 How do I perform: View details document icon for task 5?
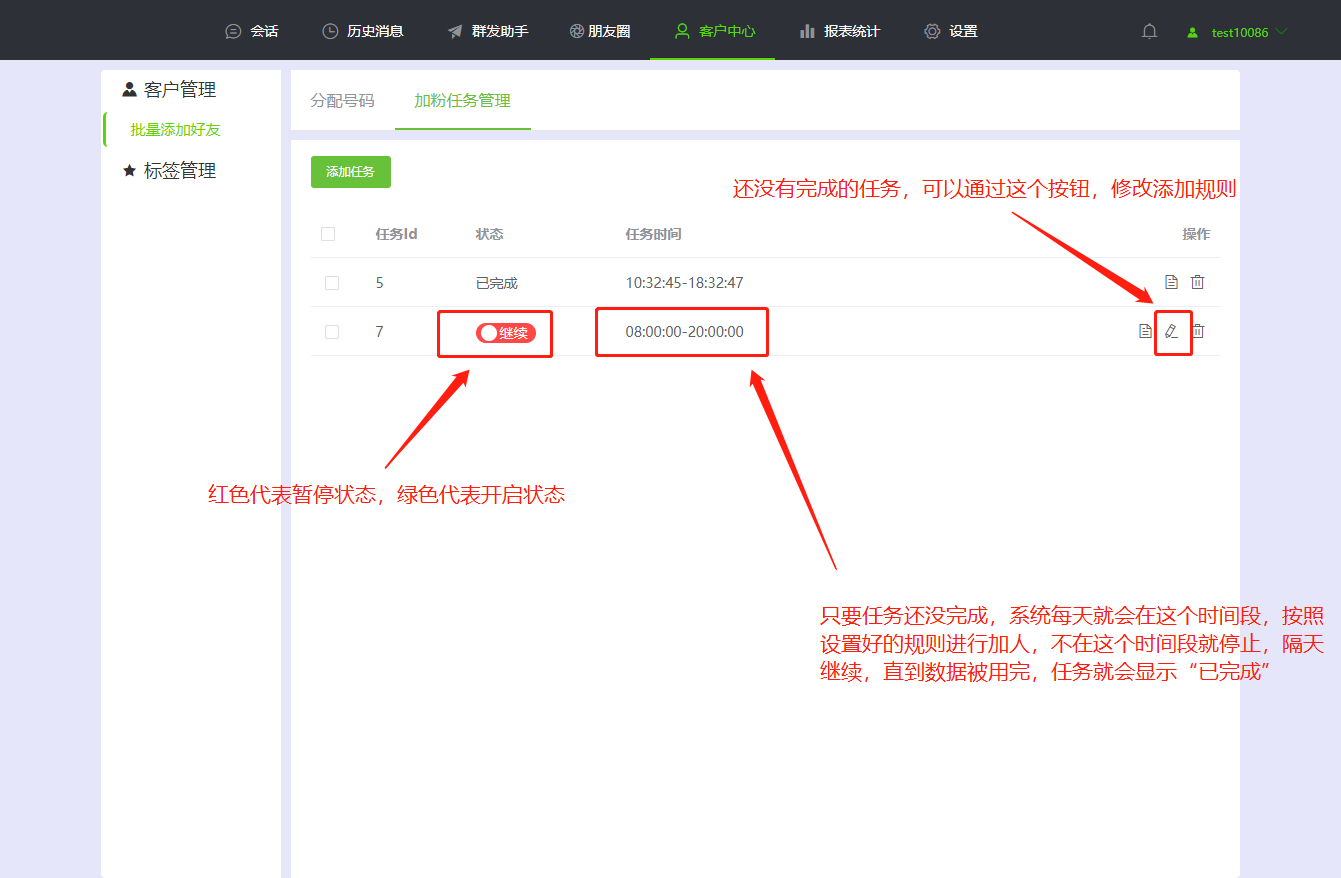point(1171,282)
